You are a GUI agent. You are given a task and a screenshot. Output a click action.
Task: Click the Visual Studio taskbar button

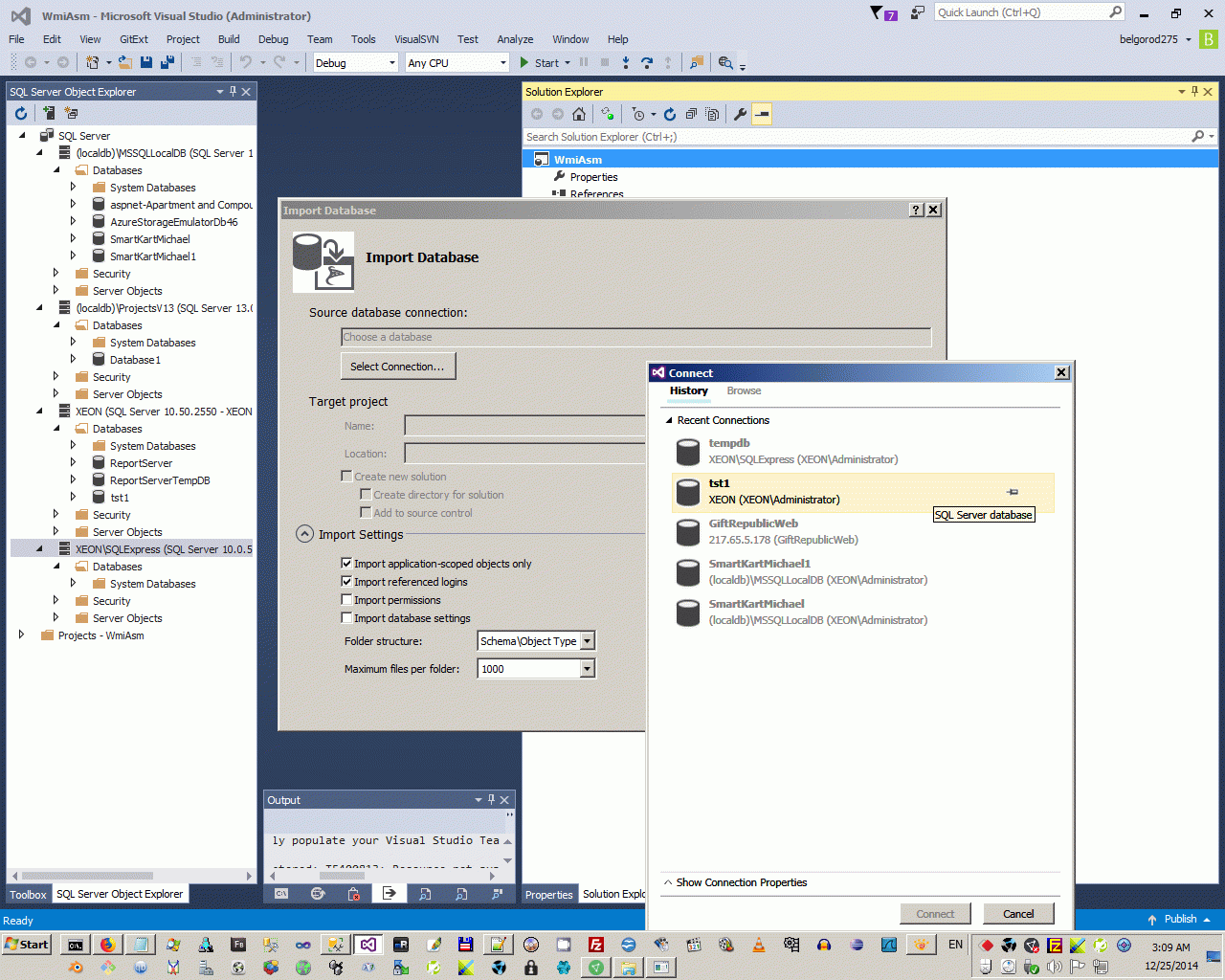(x=368, y=945)
